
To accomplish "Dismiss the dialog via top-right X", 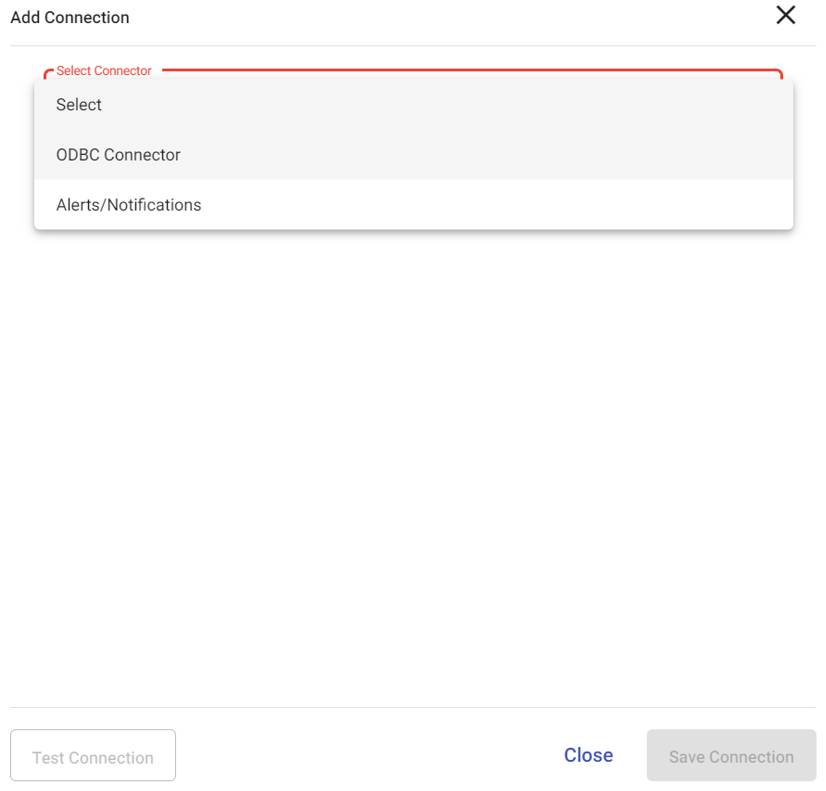I will click(x=785, y=15).
